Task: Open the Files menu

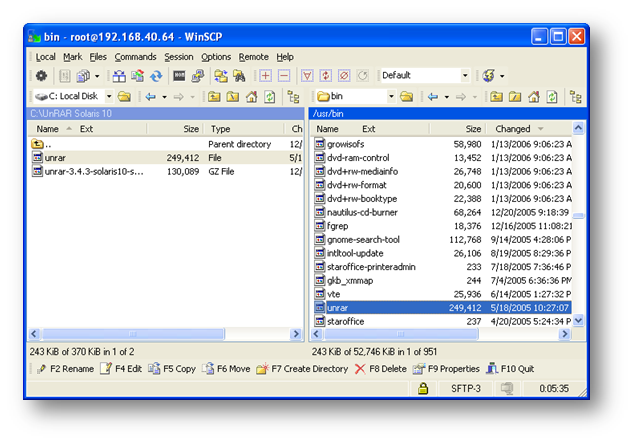Action: [98, 57]
